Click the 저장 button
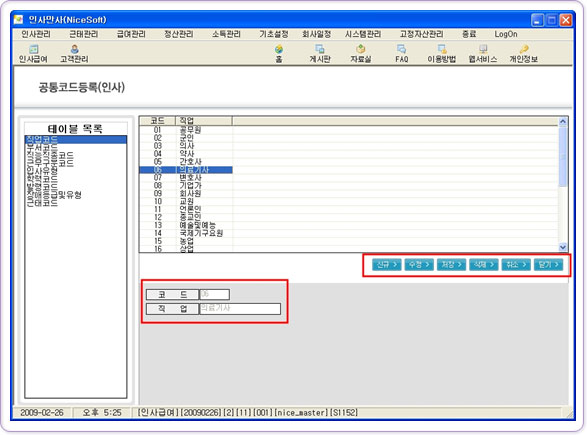 (x=451, y=265)
